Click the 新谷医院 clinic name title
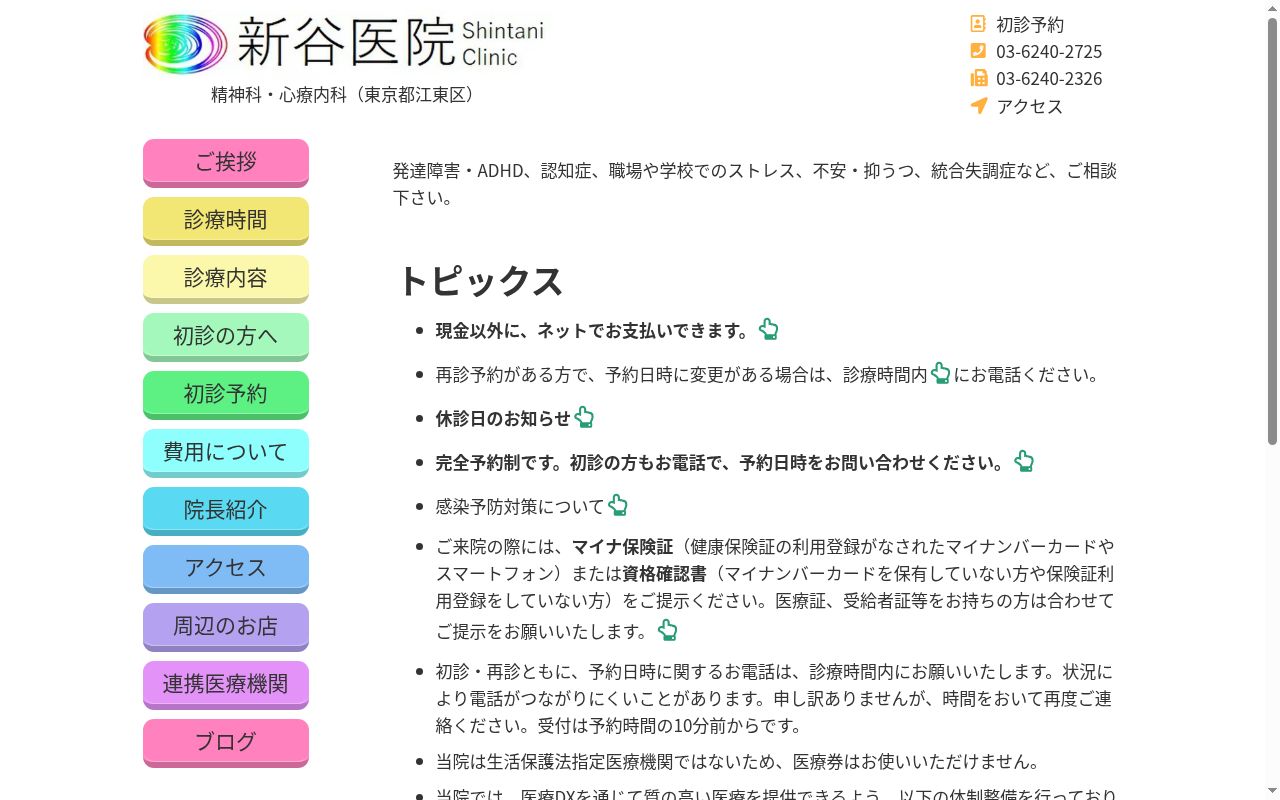This screenshot has height=800, width=1280. [x=345, y=42]
